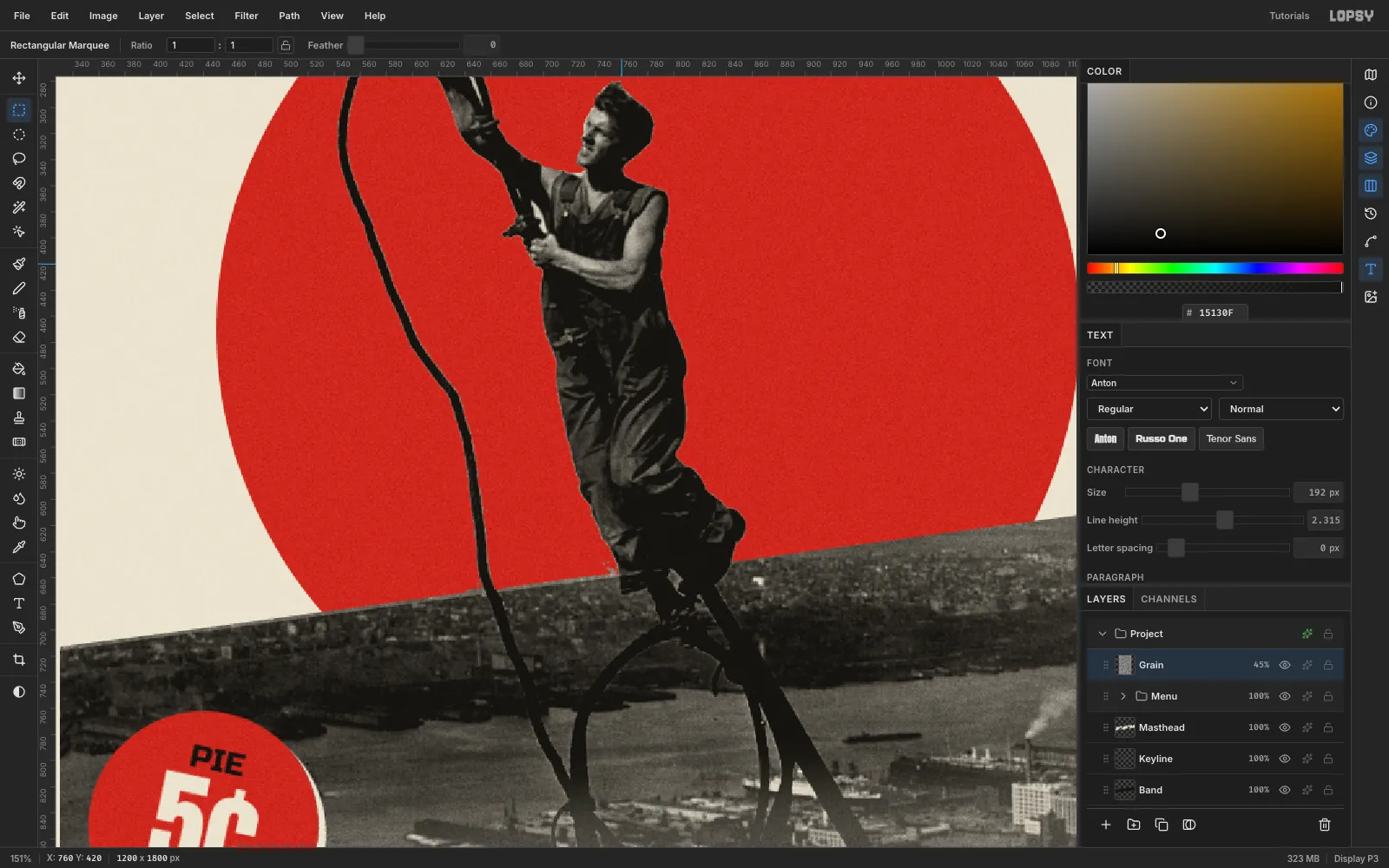The width and height of the screenshot is (1389, 868).
Task: Select the Brush tool
Action: 19,264
